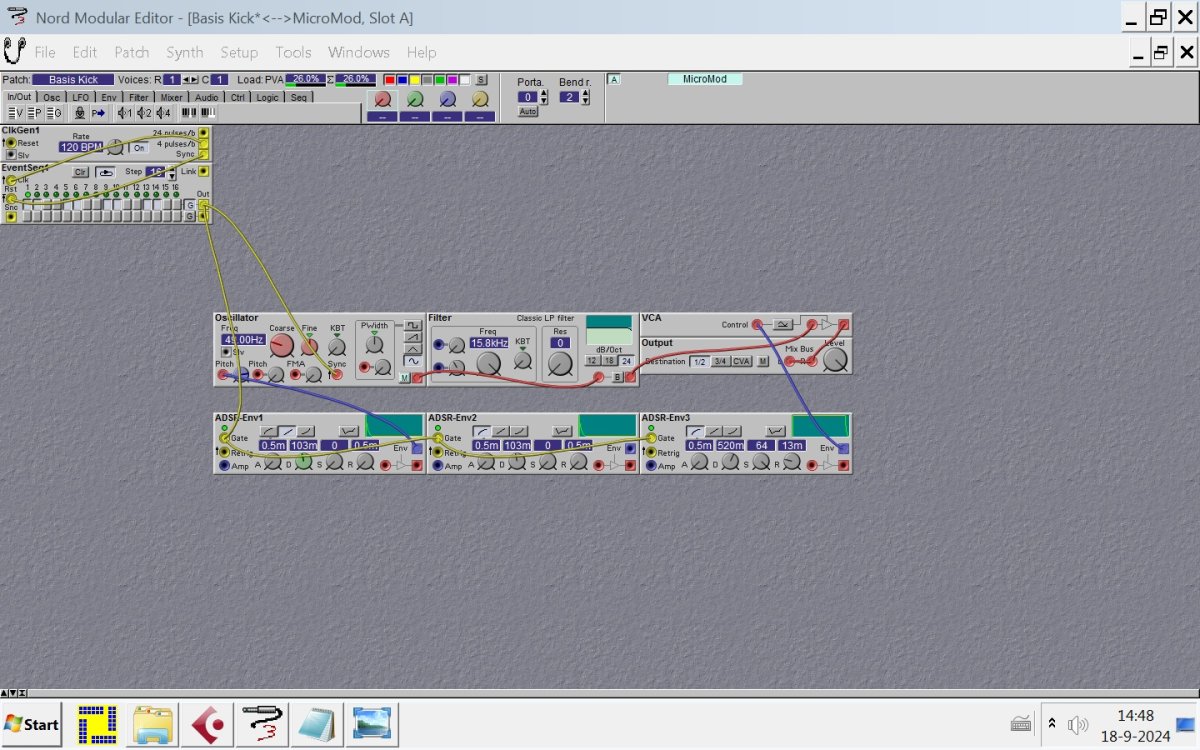Select 18 dB/Oct filter slope
The width and height of the screenshot is (1200, 750).
point(609,361)
